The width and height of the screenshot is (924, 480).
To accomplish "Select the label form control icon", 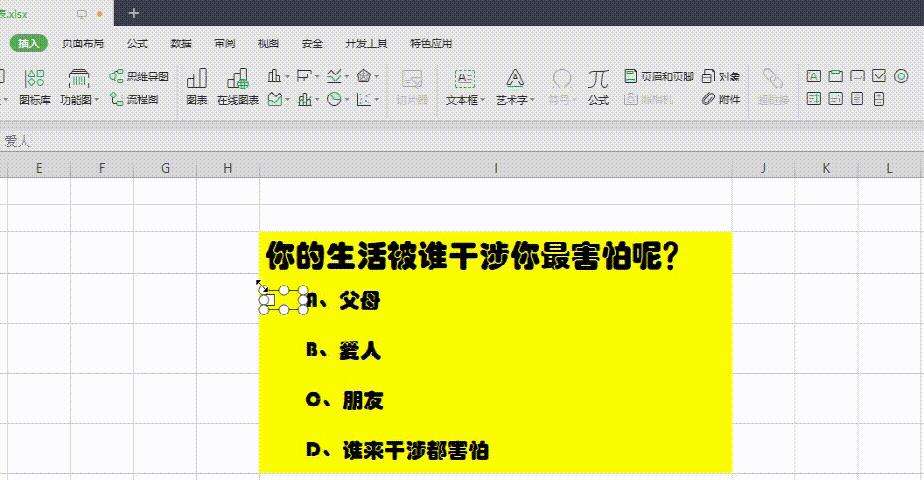I will point(814,76).
